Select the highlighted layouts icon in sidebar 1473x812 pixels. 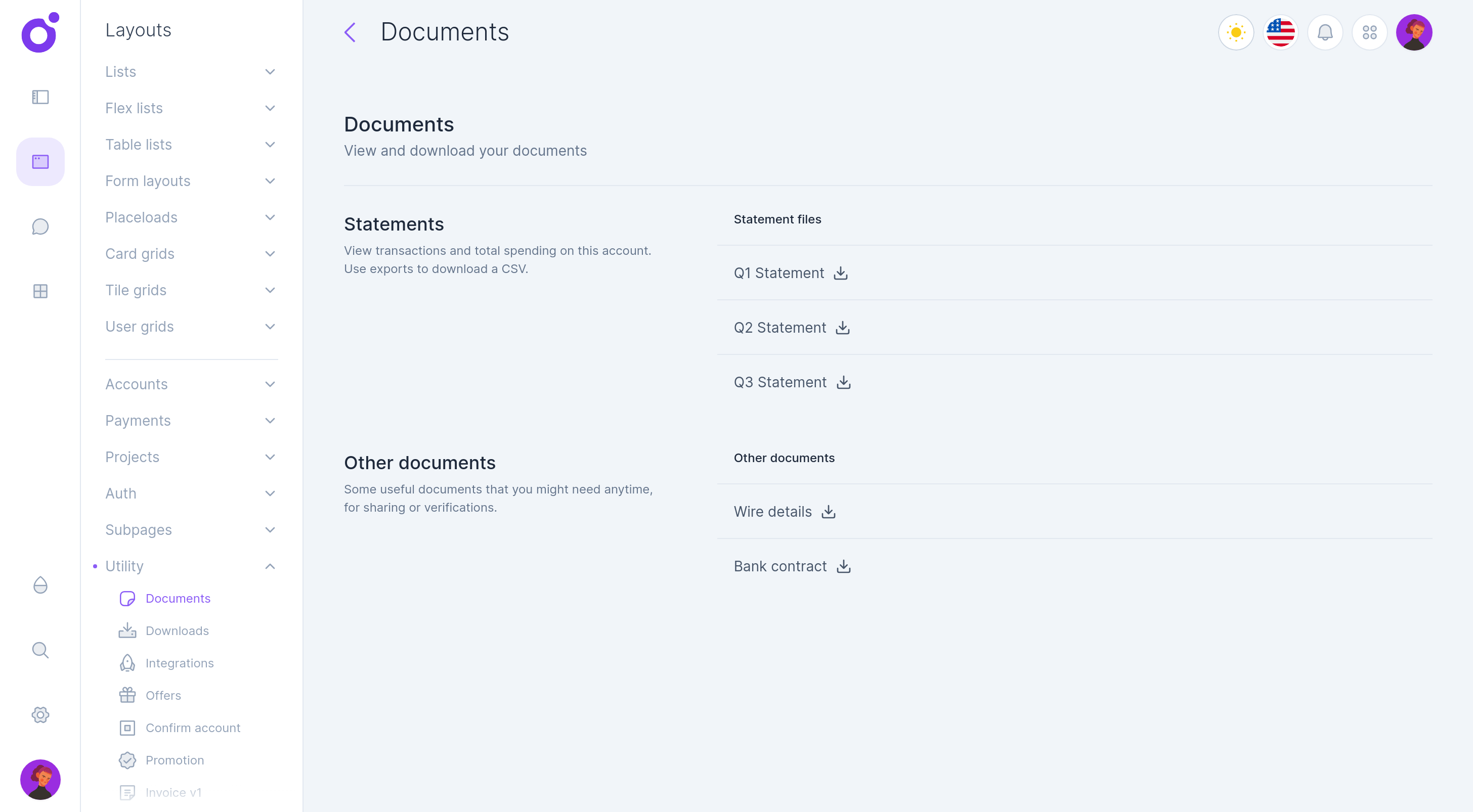[x=40, y=162]
